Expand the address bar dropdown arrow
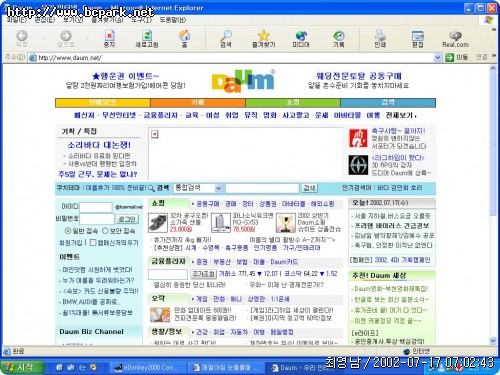 [438, 58]
